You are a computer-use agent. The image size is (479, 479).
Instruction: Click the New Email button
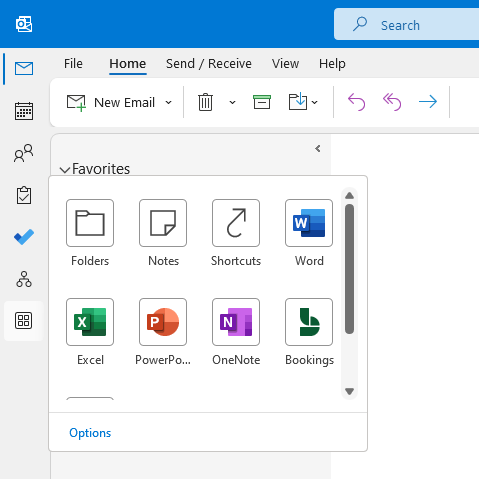(111, 102)
